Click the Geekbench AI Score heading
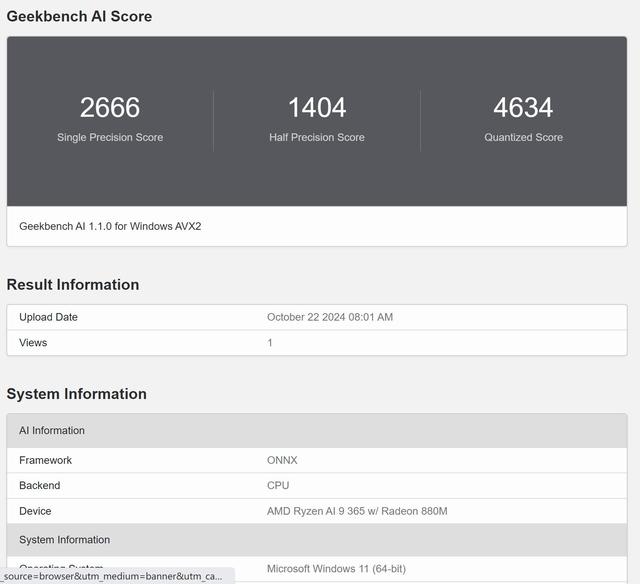 coord(79,16)
